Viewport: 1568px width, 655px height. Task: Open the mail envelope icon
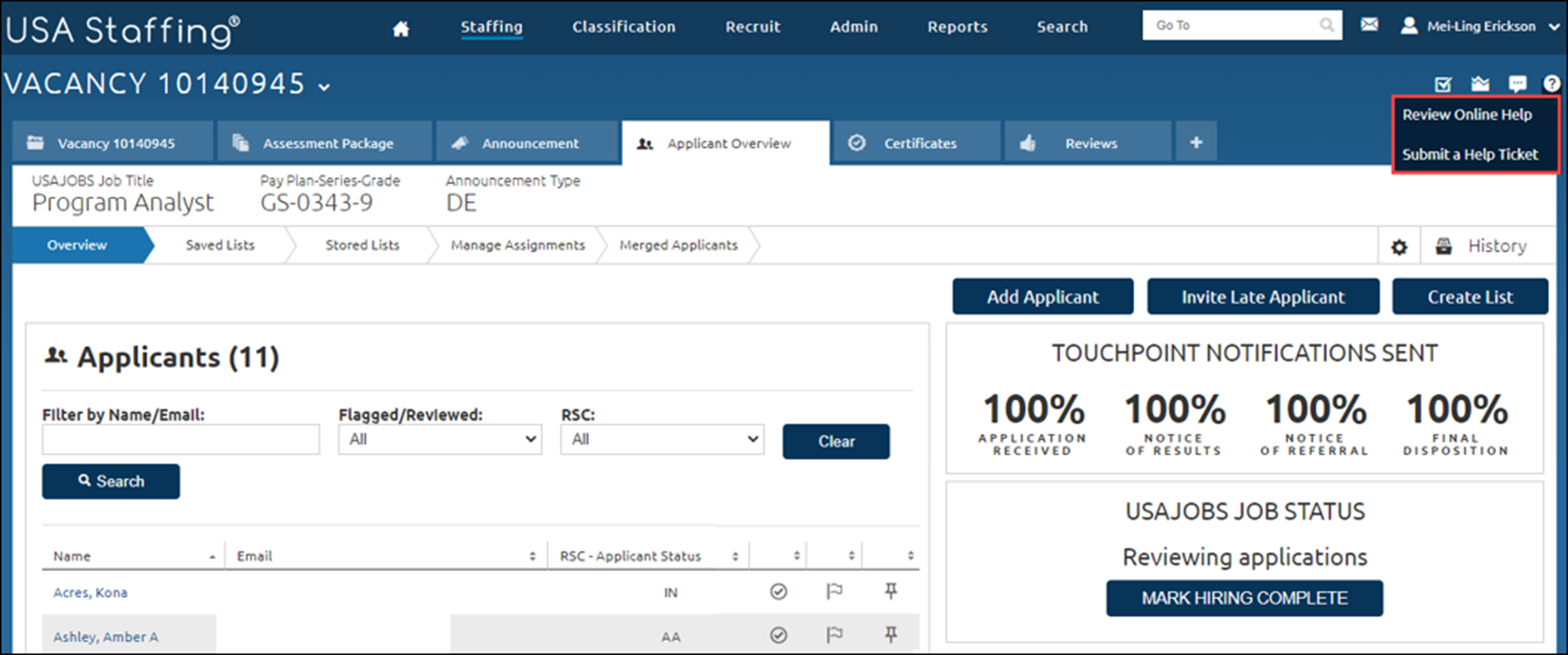(x=1369, y=25)
